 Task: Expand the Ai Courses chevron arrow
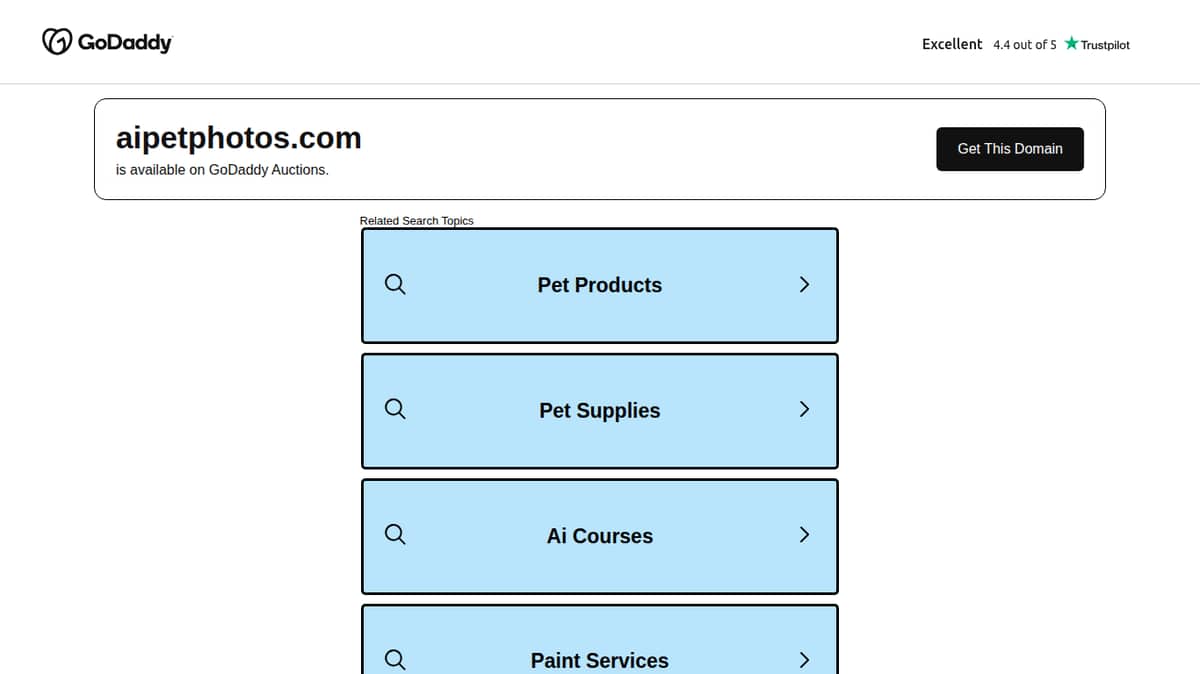coord(804,535)
